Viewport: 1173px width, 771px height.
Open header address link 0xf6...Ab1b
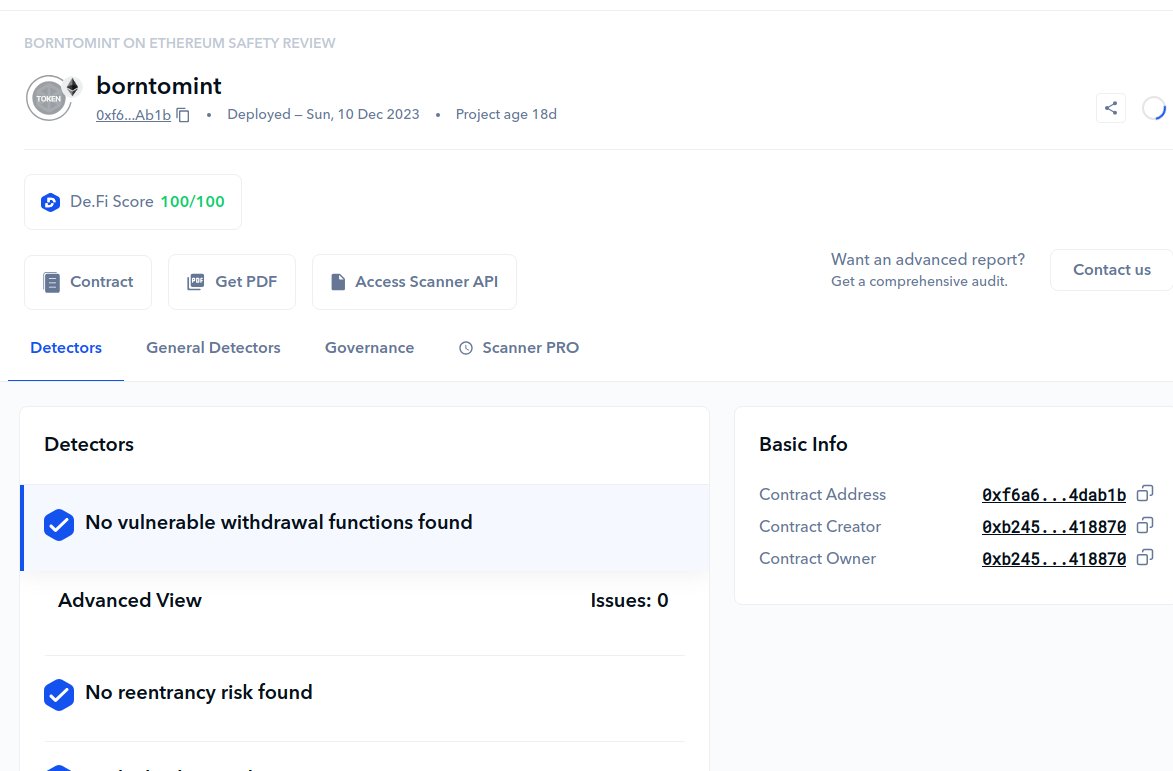(x=133, y=115)
